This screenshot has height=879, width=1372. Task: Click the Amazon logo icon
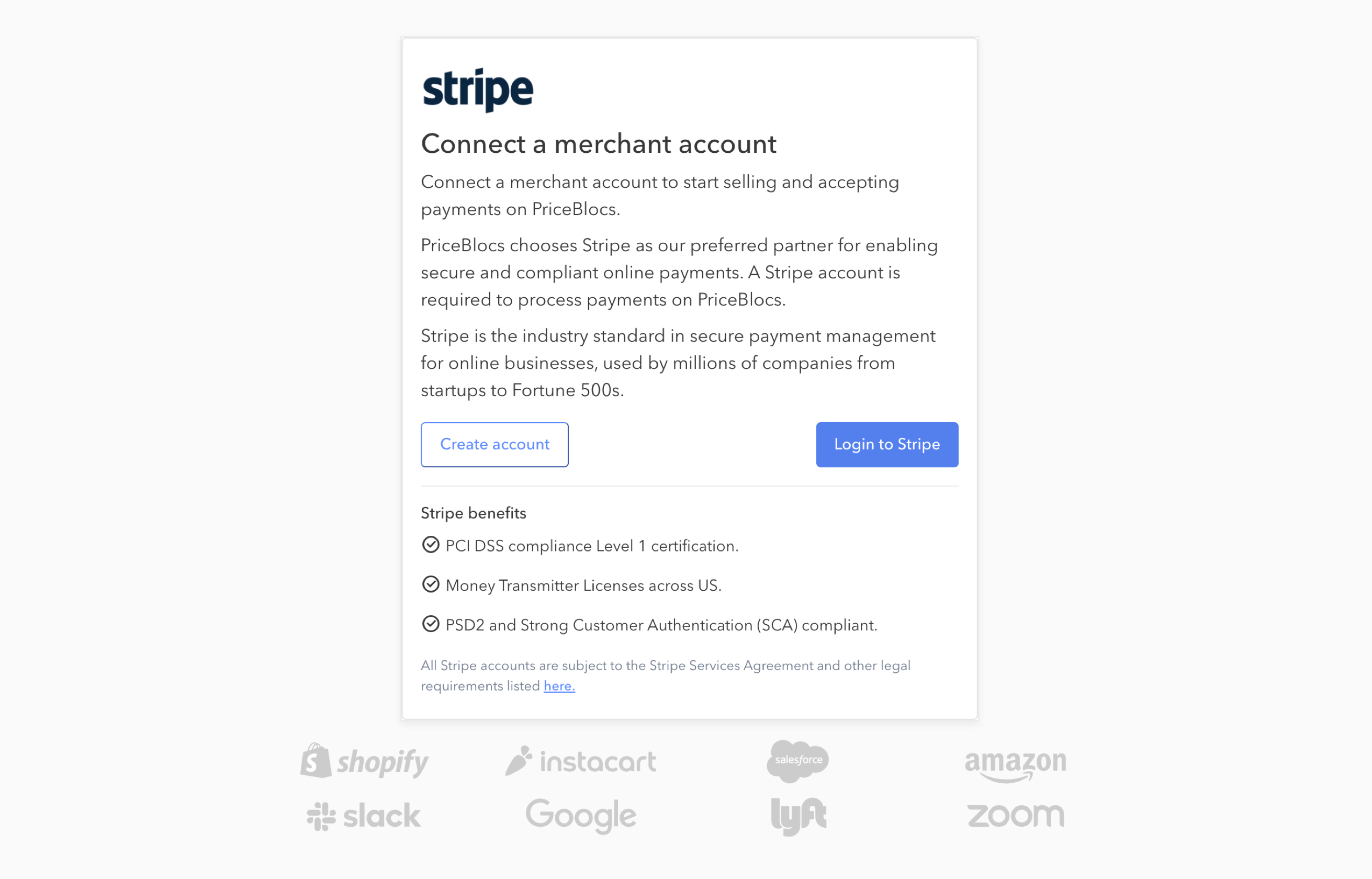pos(1014,761)
